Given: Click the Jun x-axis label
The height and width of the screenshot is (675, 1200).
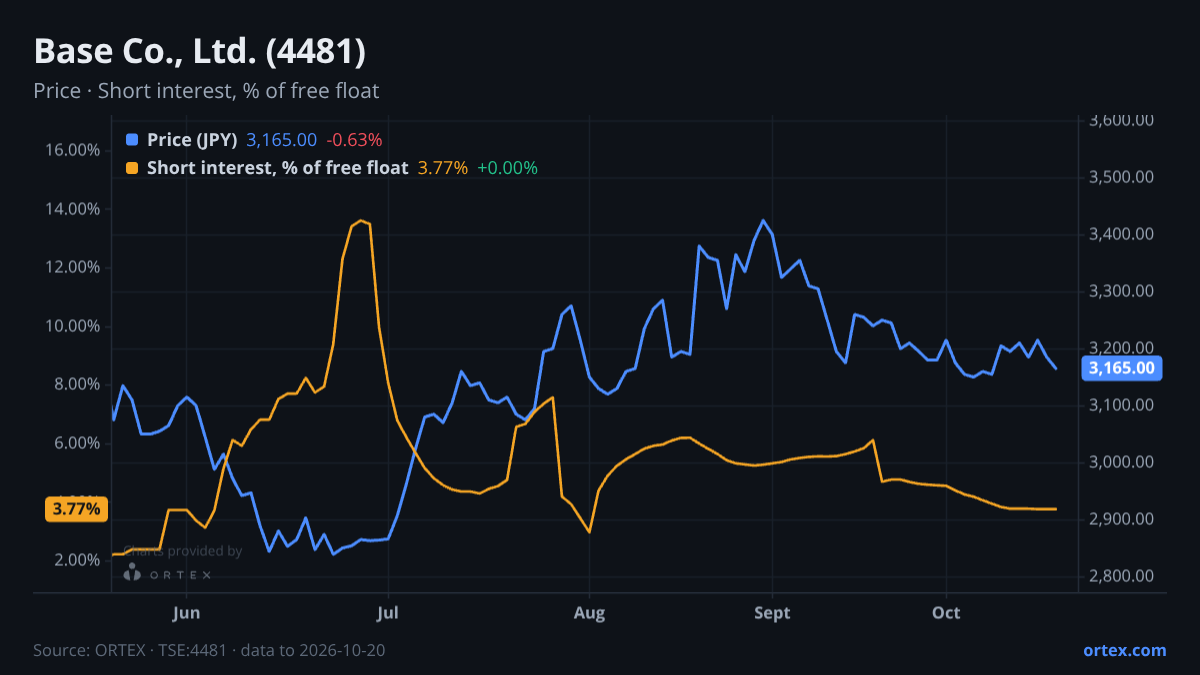Looking at the screenshot, I should coord(187,612).
